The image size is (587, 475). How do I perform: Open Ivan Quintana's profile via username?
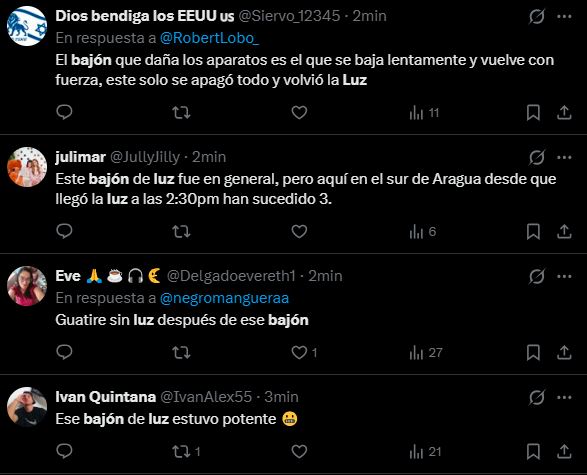(206, 397)
